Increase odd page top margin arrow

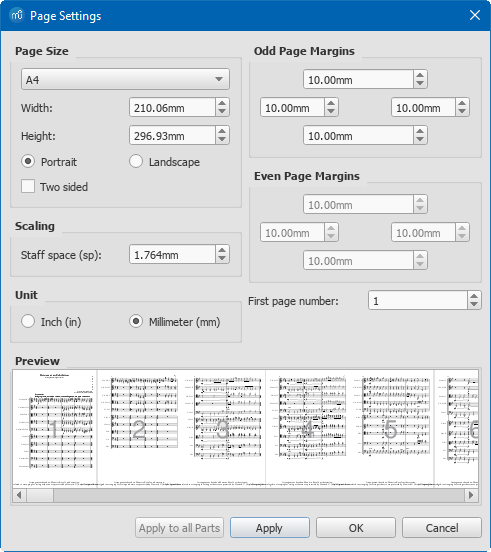pos(420,75)
